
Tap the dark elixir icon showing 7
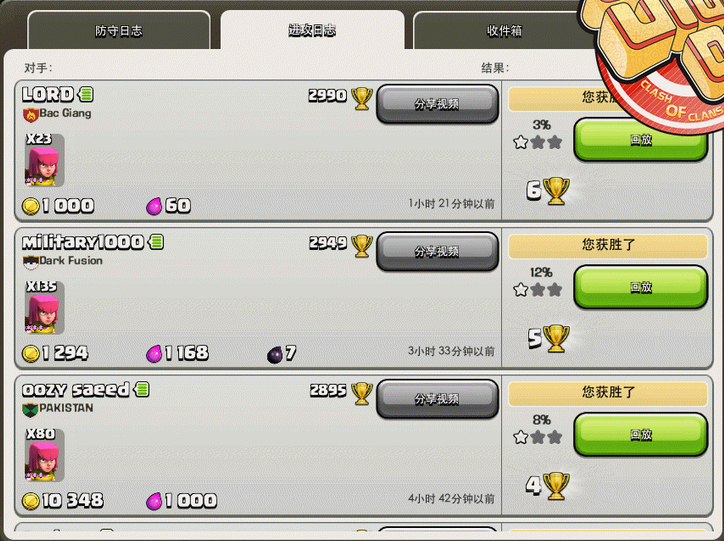275,355
